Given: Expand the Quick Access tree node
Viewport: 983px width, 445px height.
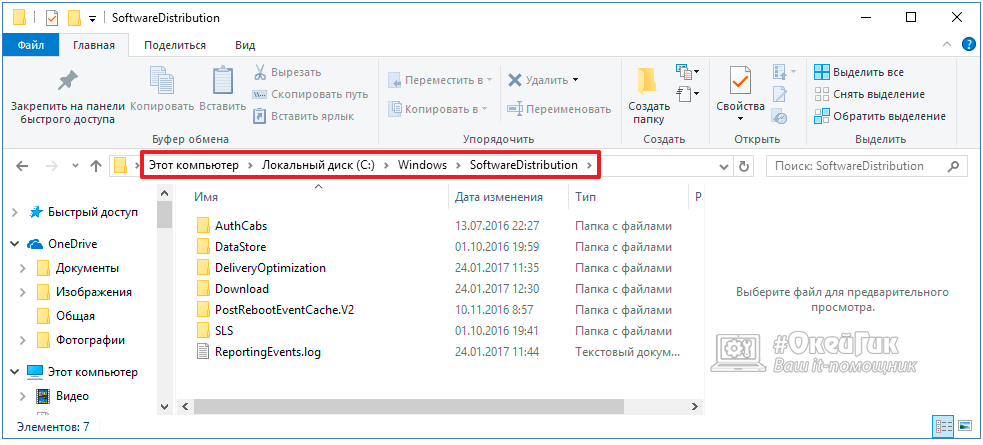Looking at the screenshot, I should tap(14, 212).
